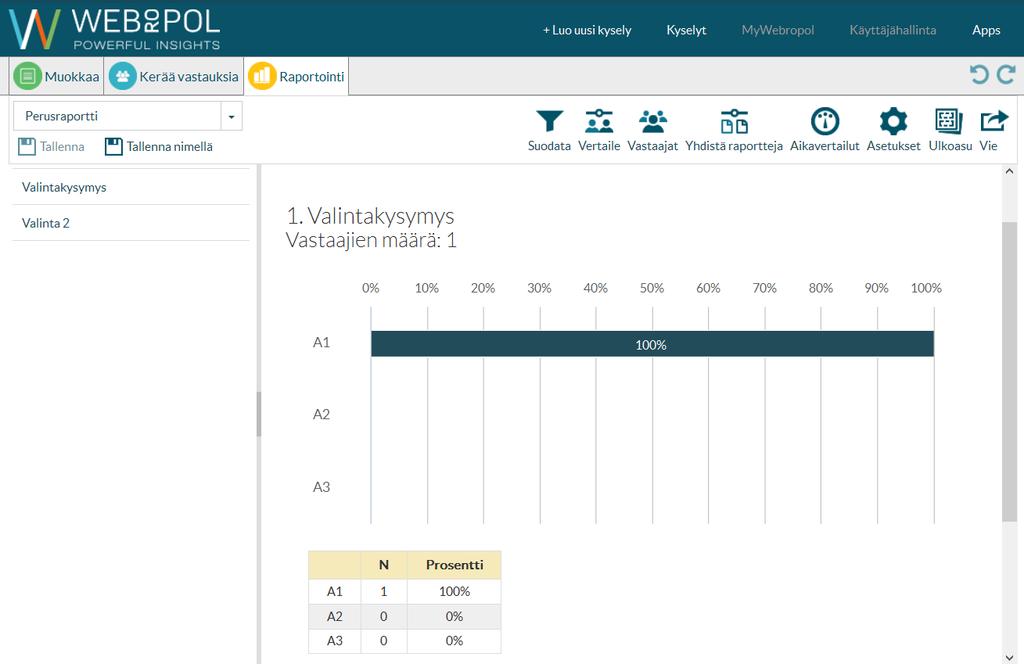The height and width of the screenshot is (664, 1024).
Task: Click the Perusraportti report name field
Action: click(x=118, y=116)
